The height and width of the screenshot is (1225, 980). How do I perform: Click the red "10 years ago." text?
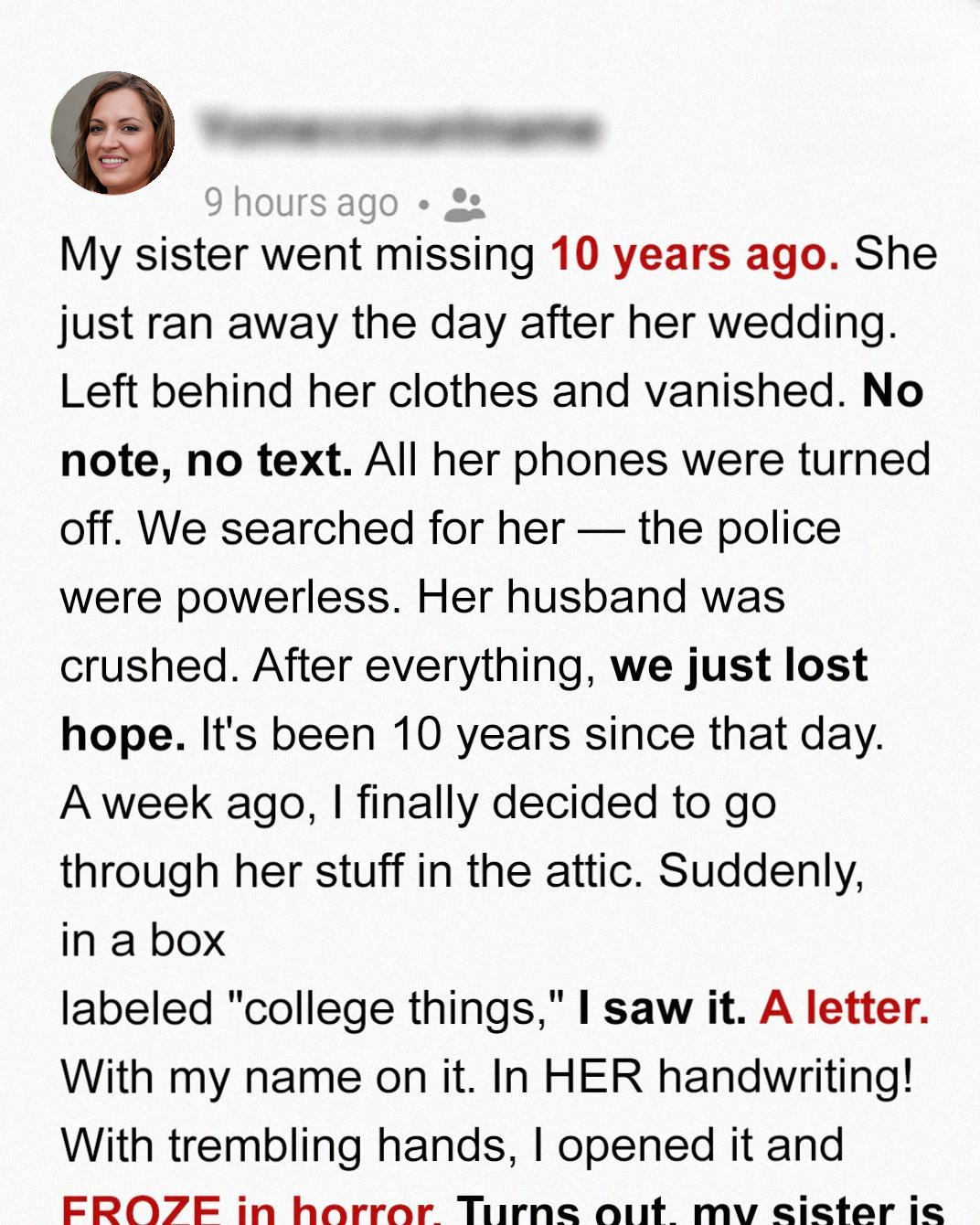694,254
